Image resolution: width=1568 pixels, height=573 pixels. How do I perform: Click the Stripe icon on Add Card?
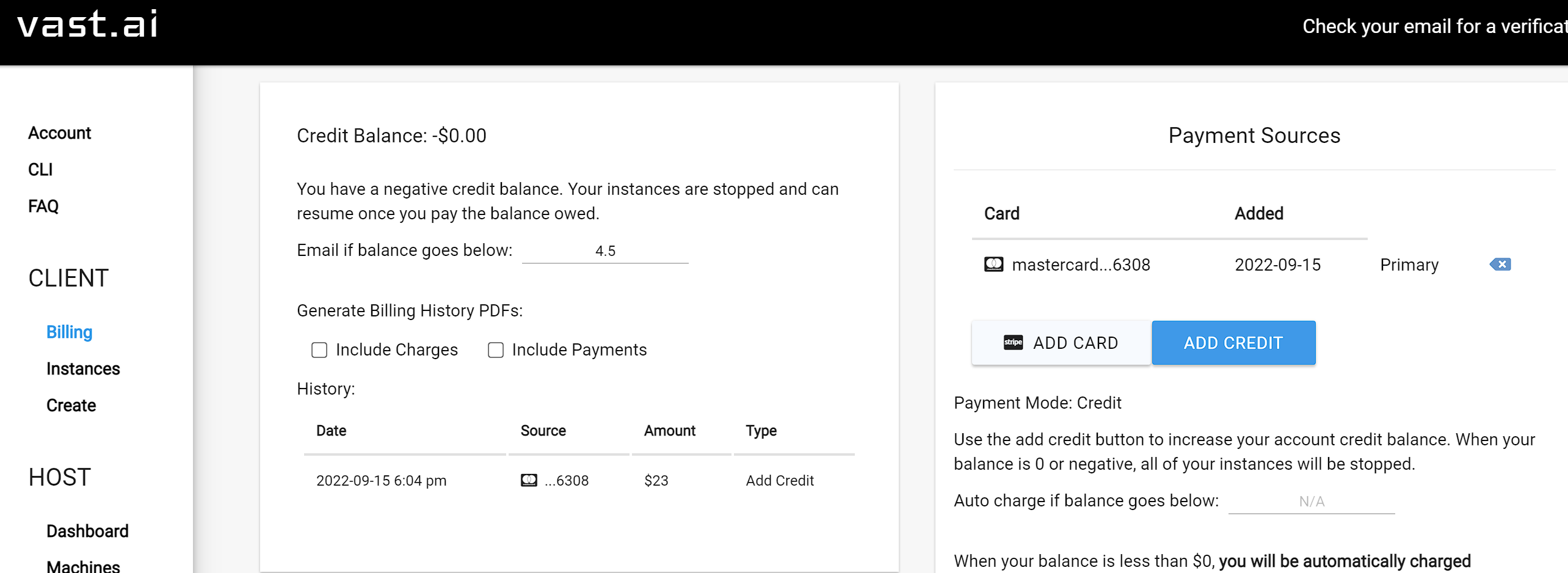(1013, 343)
